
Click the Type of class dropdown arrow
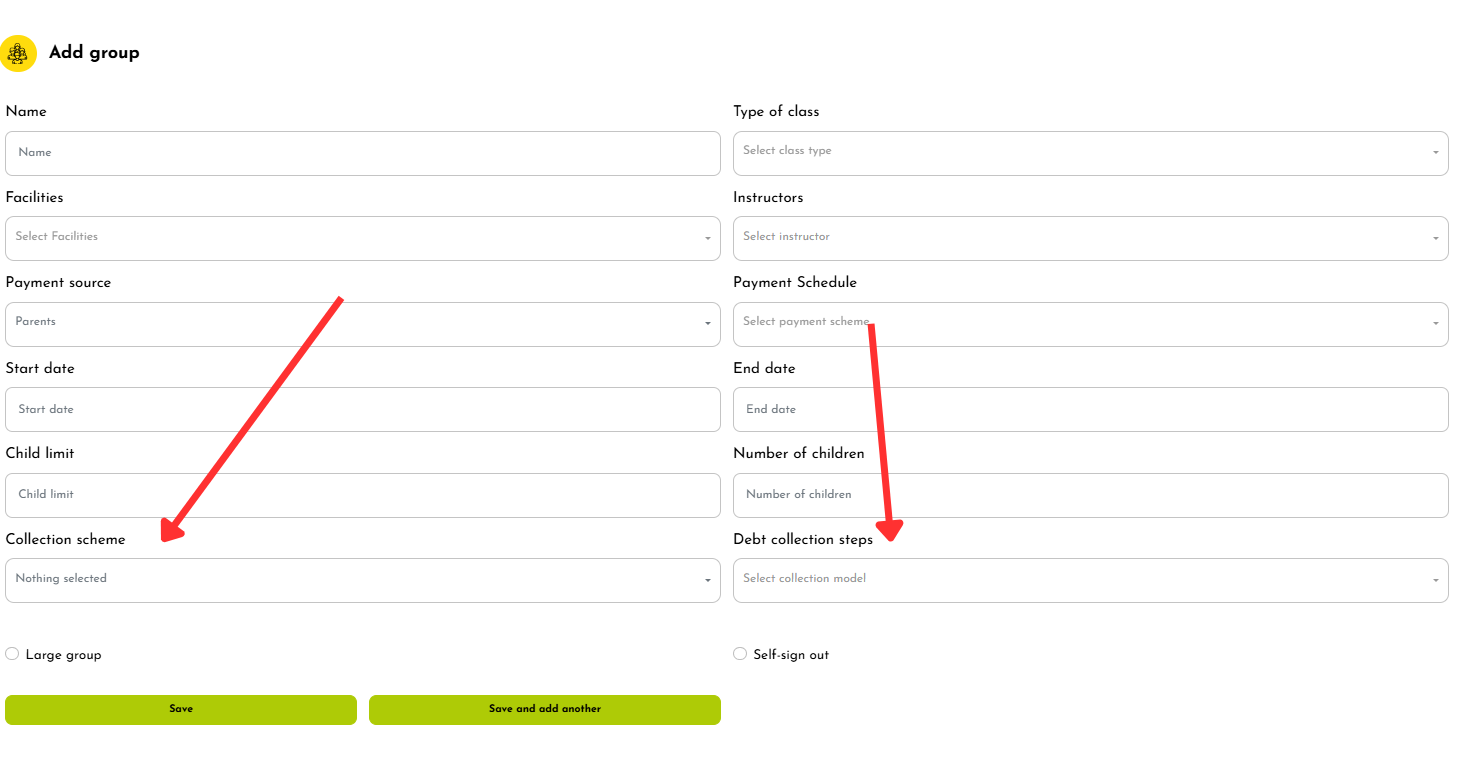(1435, 153)
